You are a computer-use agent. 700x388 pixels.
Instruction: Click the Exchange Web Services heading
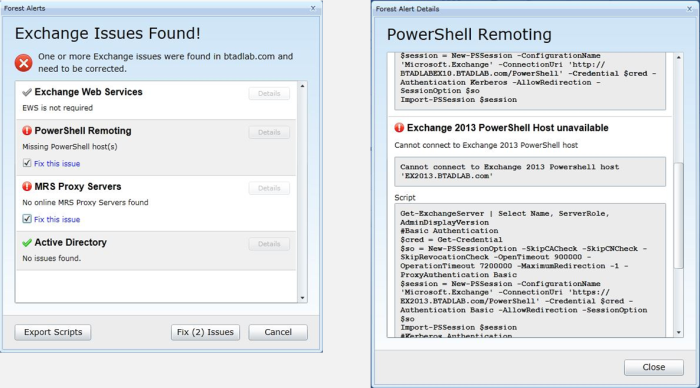(88, 92)
